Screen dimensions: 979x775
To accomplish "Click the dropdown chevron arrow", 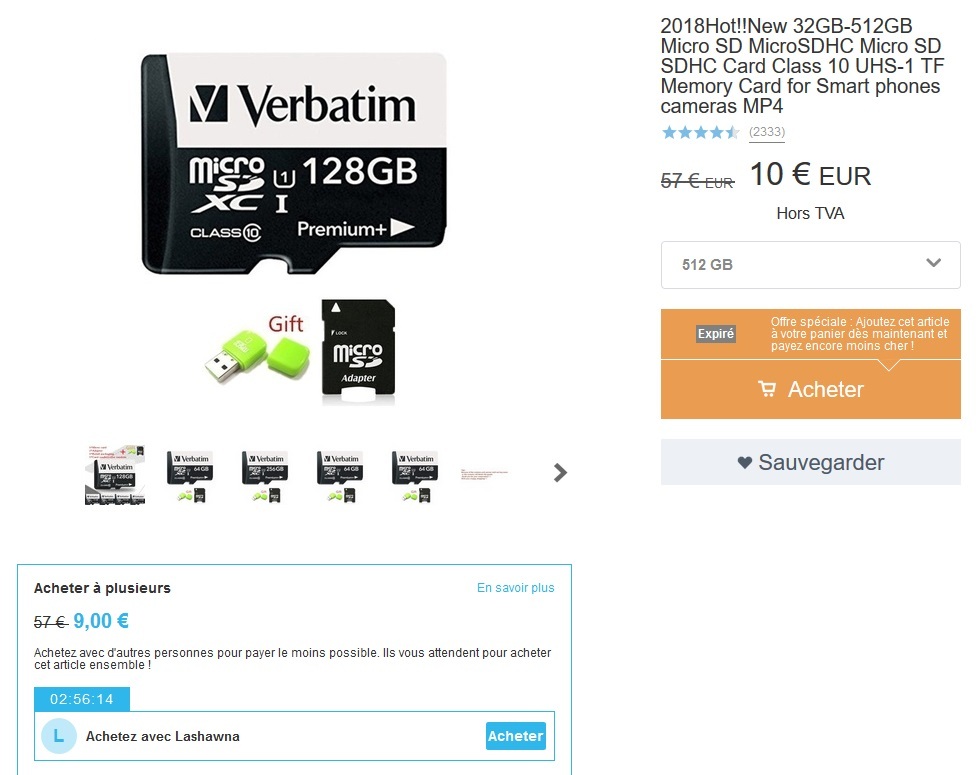I will 933,263.
